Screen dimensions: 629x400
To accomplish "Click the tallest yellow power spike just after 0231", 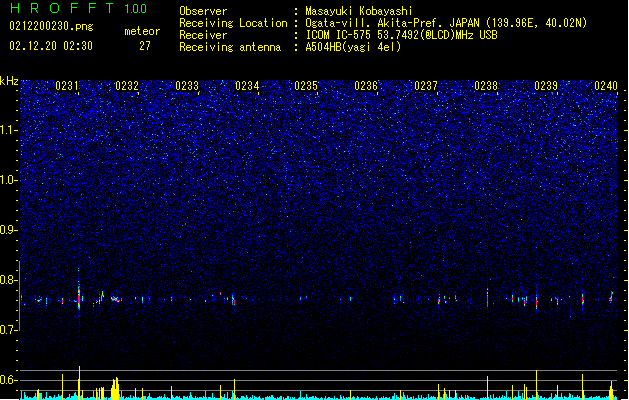I will 79,382.
